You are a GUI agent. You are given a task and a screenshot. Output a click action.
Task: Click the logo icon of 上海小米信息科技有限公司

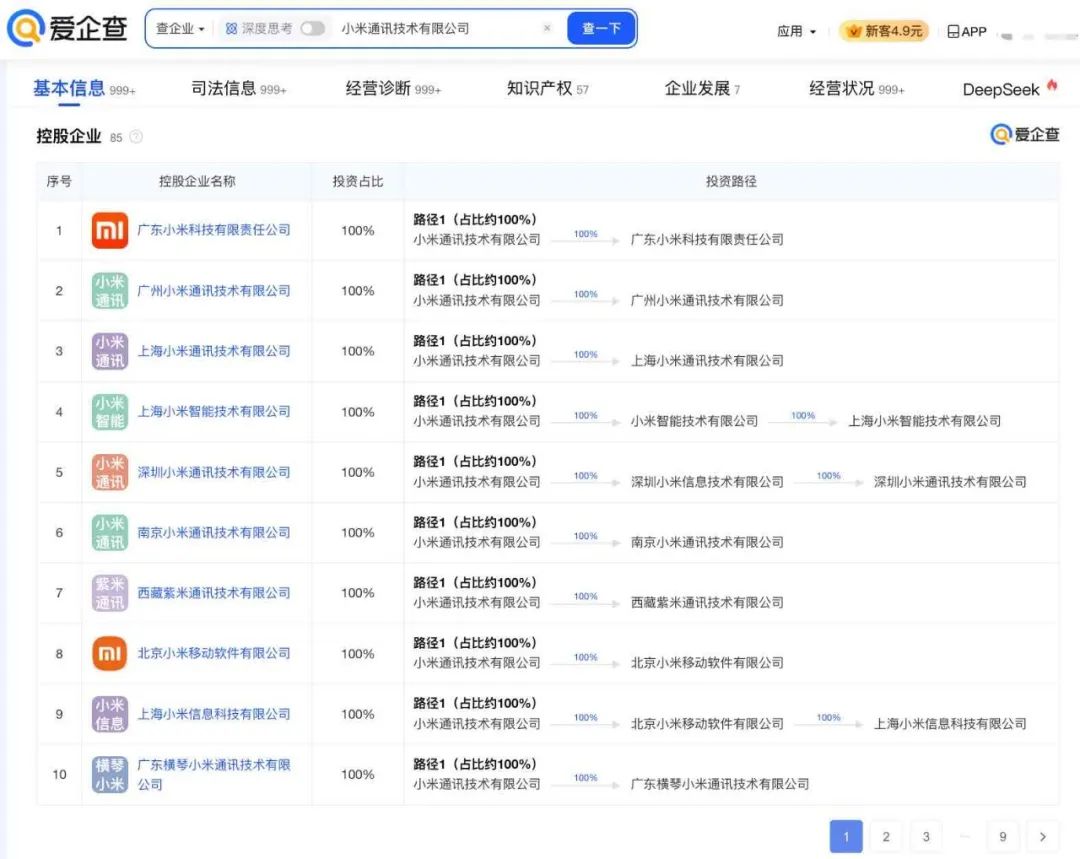tap(110, 714)
